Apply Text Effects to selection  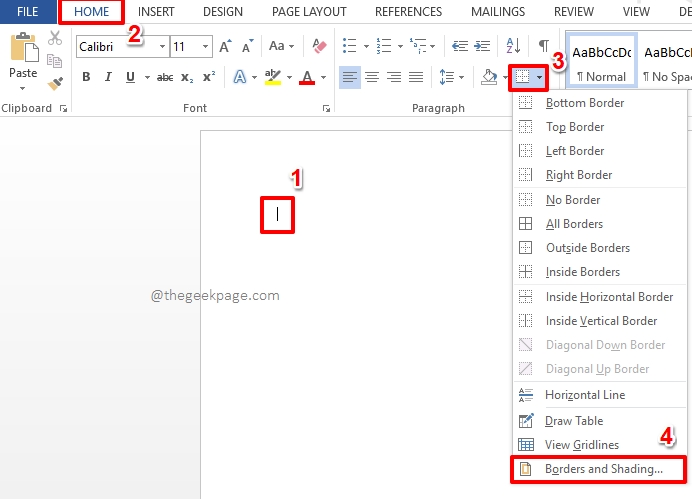point(240,77)
